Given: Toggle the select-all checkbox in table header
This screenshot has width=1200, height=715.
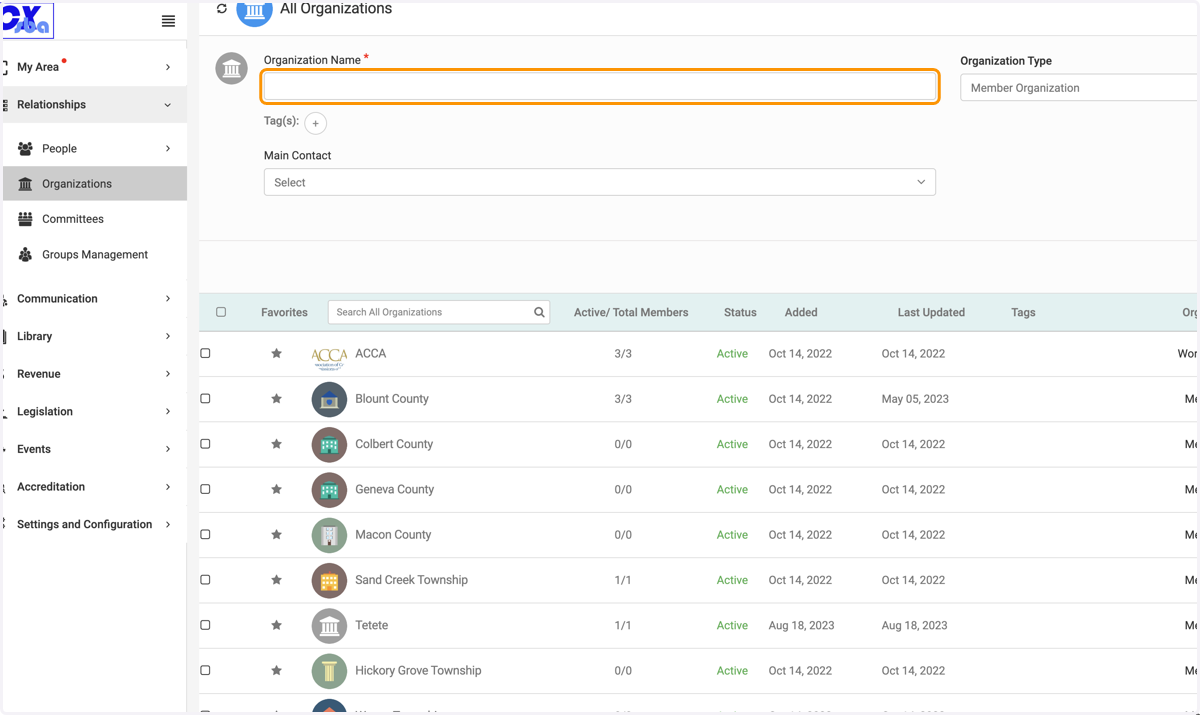Looking at the screenshot, I should point(221,312).
